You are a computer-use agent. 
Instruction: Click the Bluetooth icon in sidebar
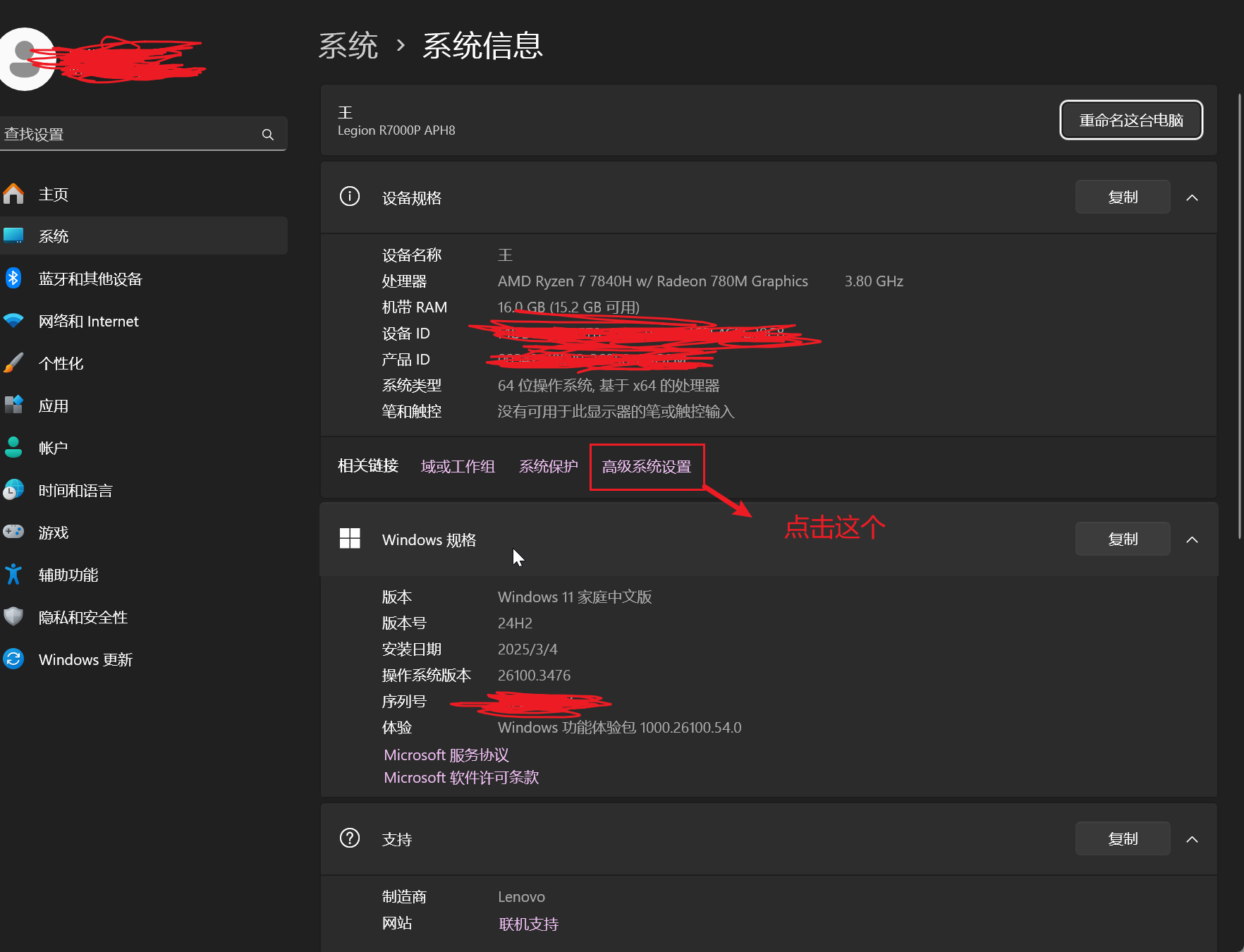pyautogui.click(x=13, y=278)
